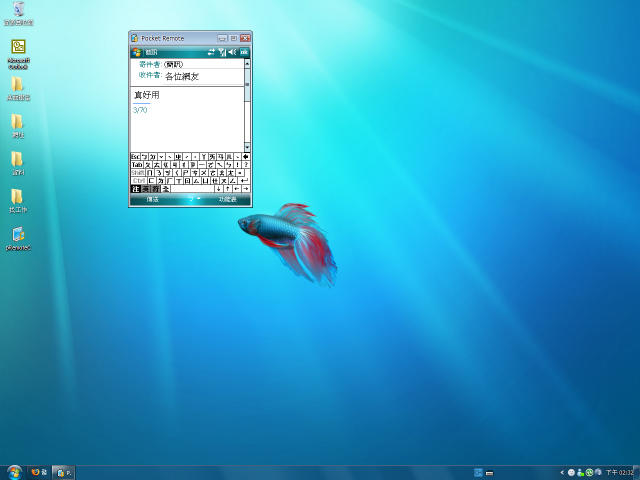Click the system tray clock showing 02:32
The height and width of the screenshot is (480, 640).
point(620,473)
